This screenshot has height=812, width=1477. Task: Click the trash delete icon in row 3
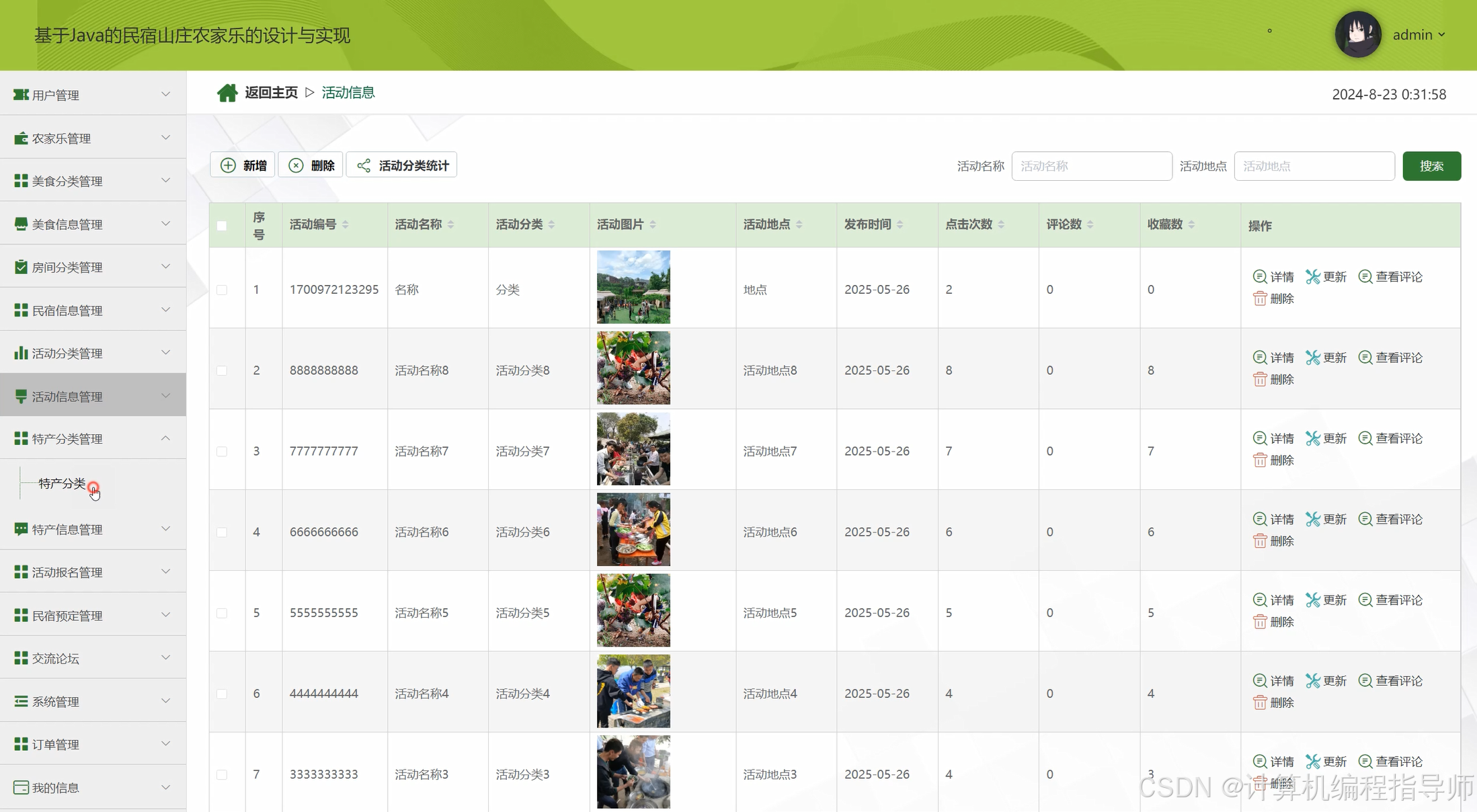pos(1260,460)
